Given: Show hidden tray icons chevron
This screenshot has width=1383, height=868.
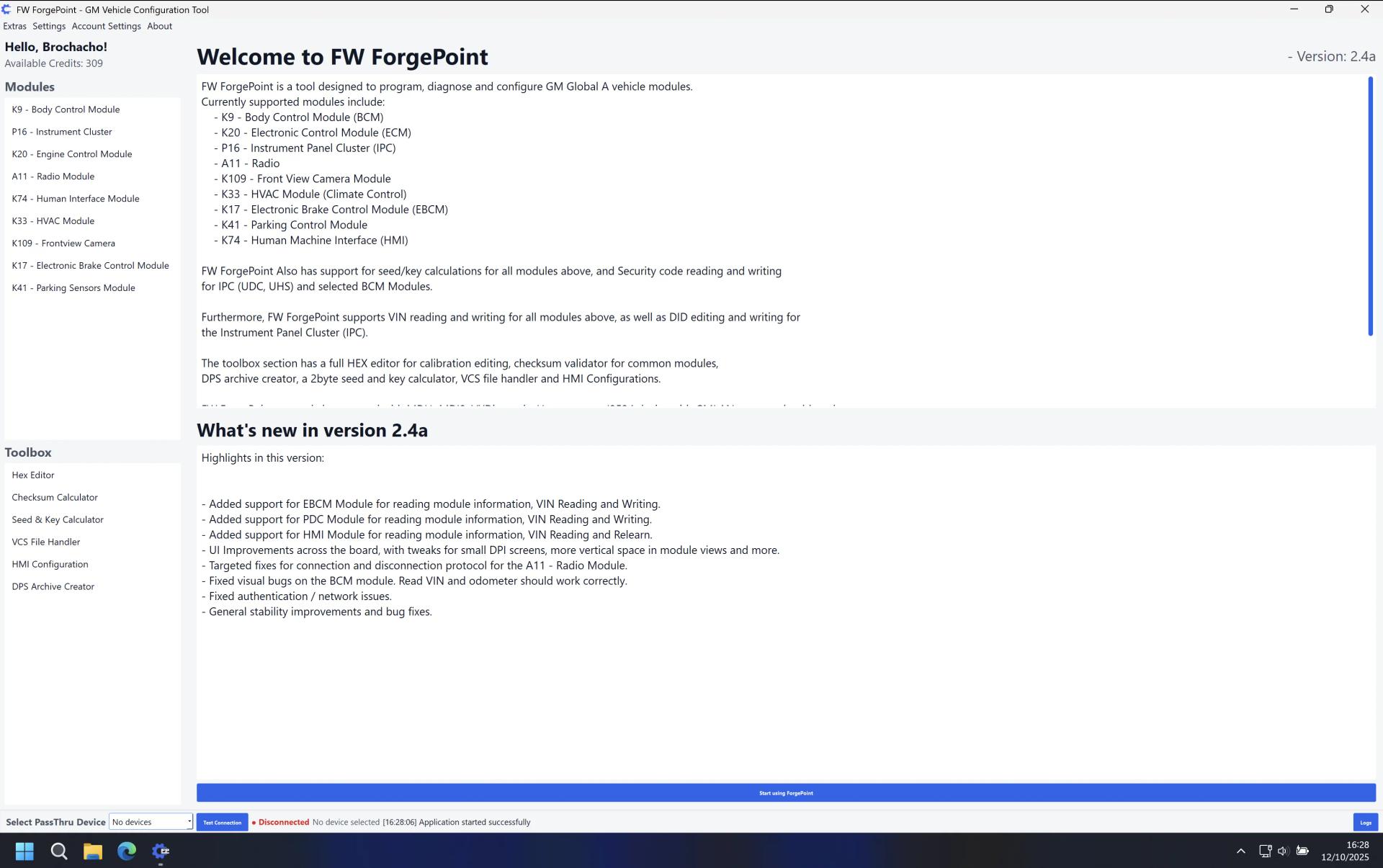Looking at the screenshot, I should tap(1240, 851).
